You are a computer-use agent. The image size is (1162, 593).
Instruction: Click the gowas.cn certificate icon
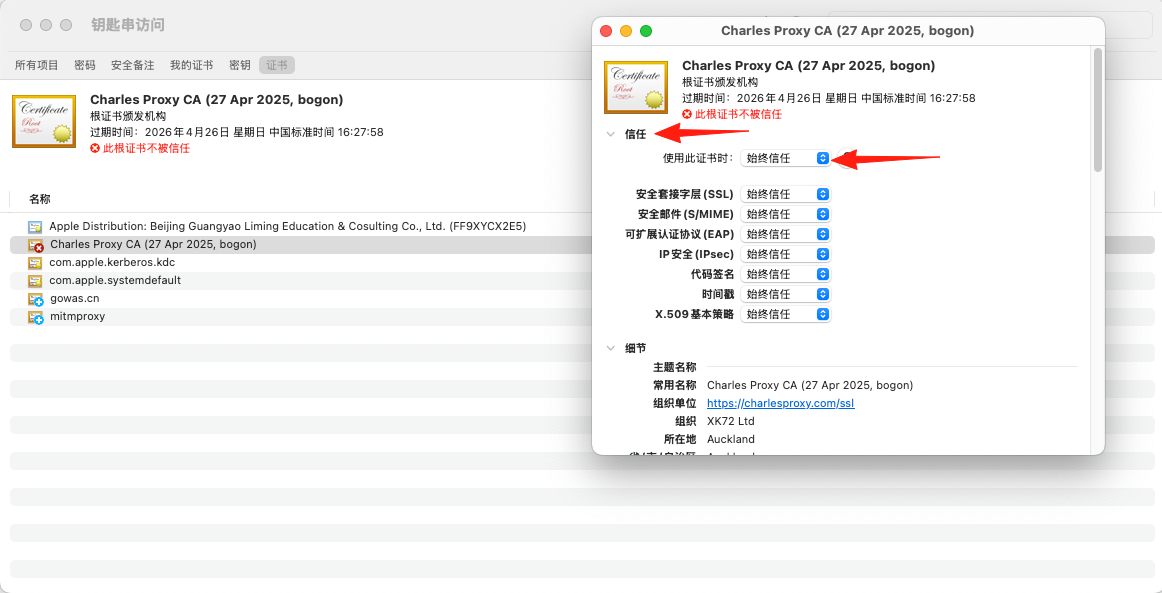pos(35,299)
